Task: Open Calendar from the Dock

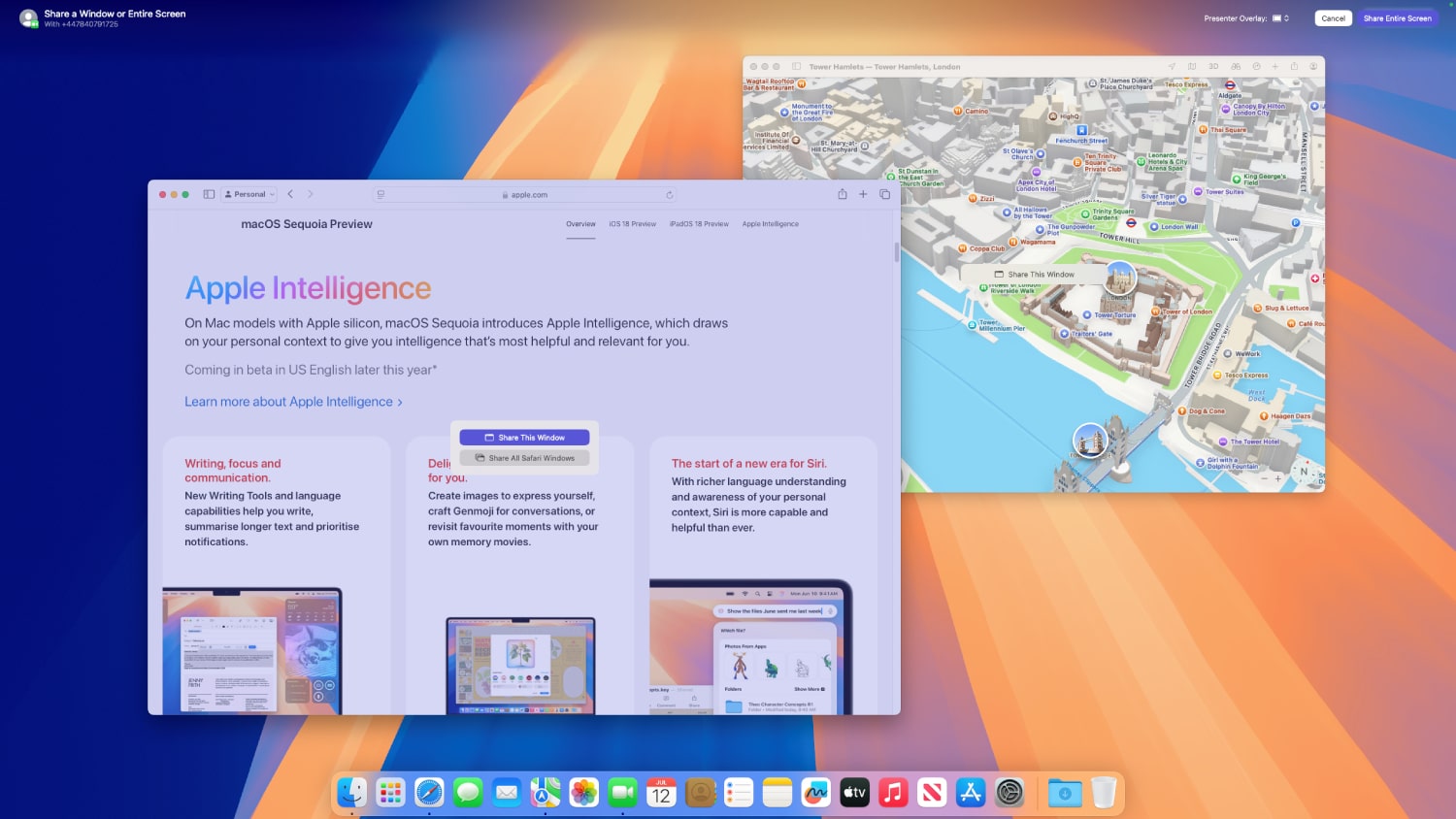Action: [661, 793]
